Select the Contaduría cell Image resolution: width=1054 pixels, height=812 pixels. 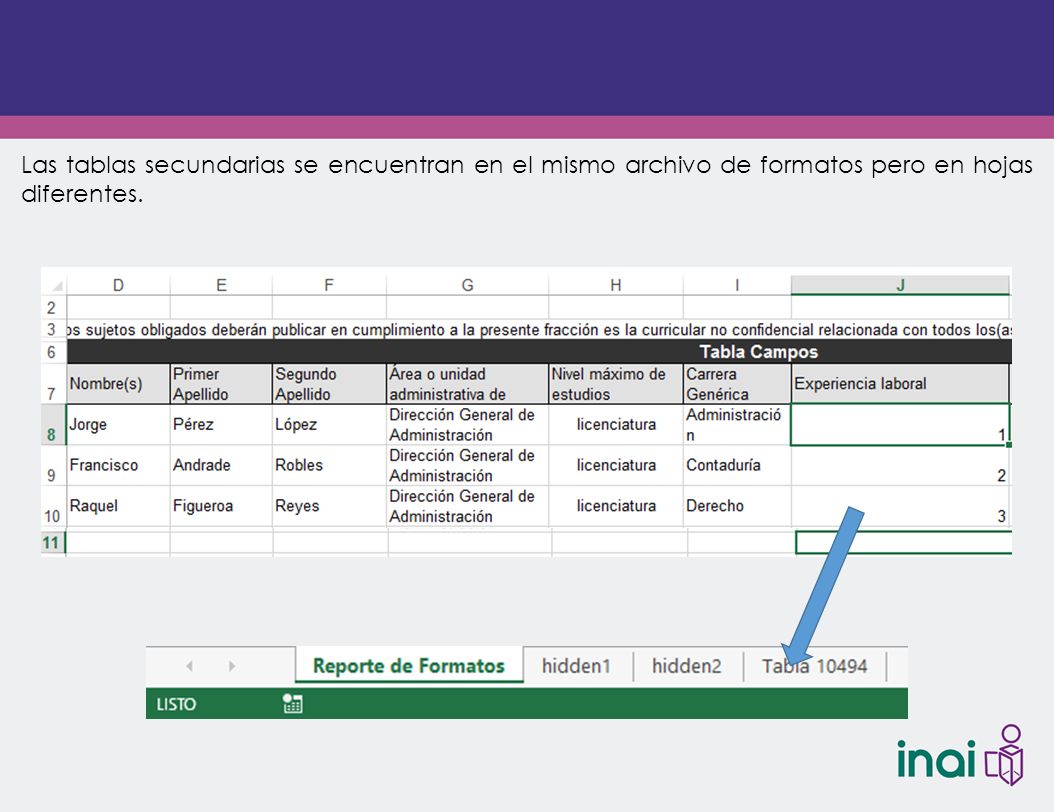pos(737,465)
